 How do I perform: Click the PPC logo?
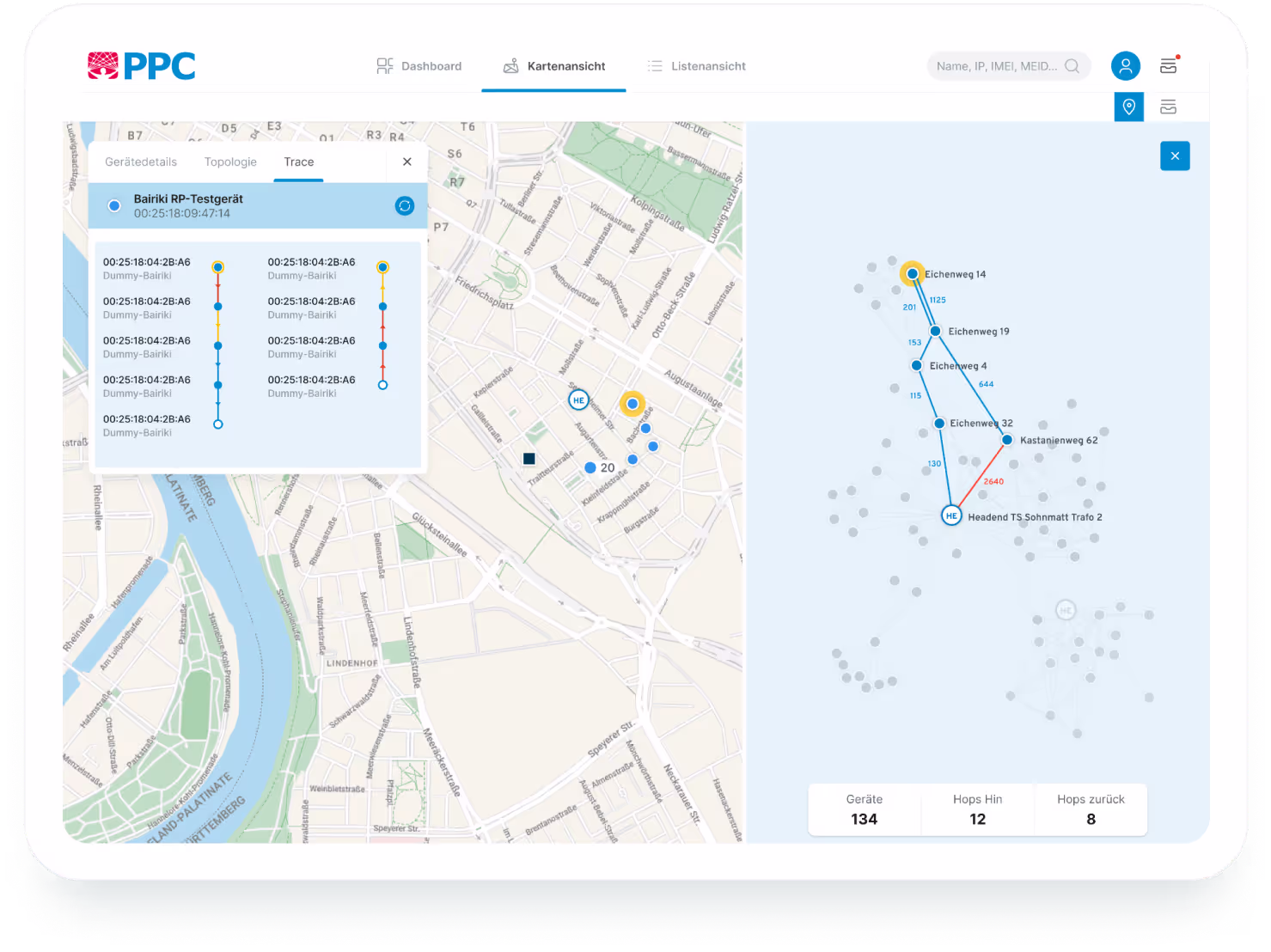point(141,66)
